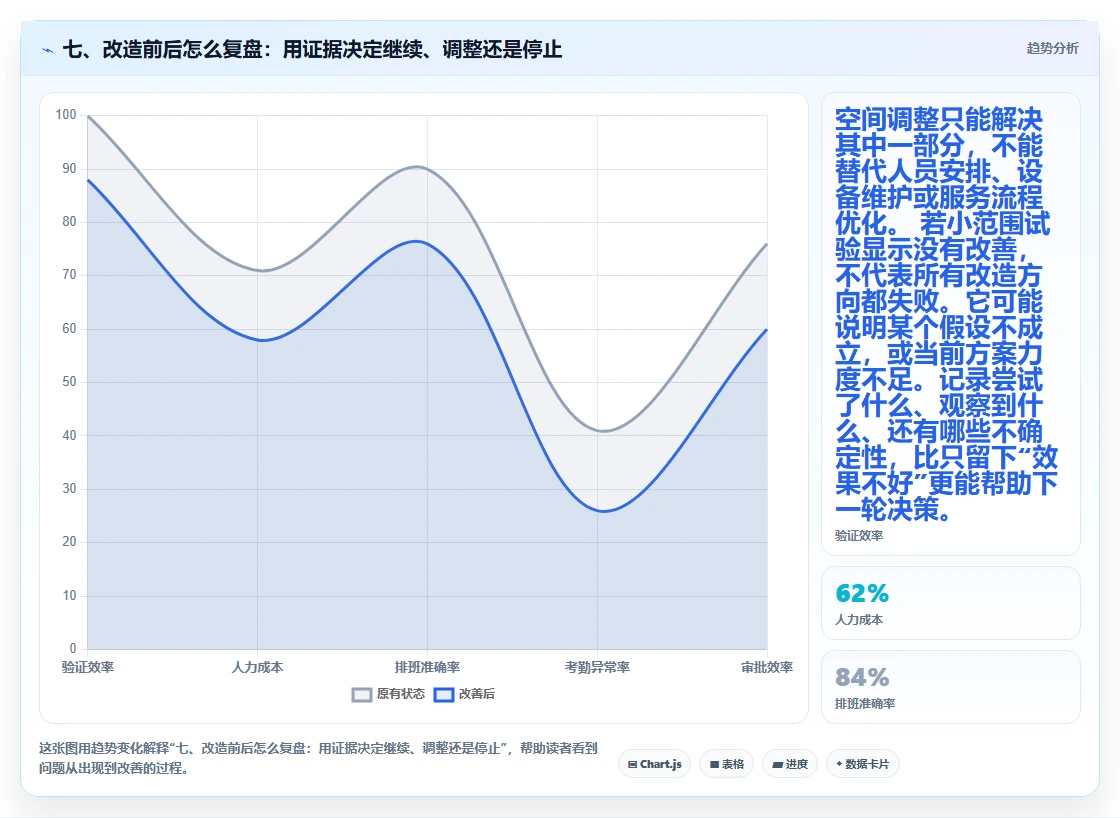
Task: Click the 排班准确率 x-axis label
Action: pos(427,667)
